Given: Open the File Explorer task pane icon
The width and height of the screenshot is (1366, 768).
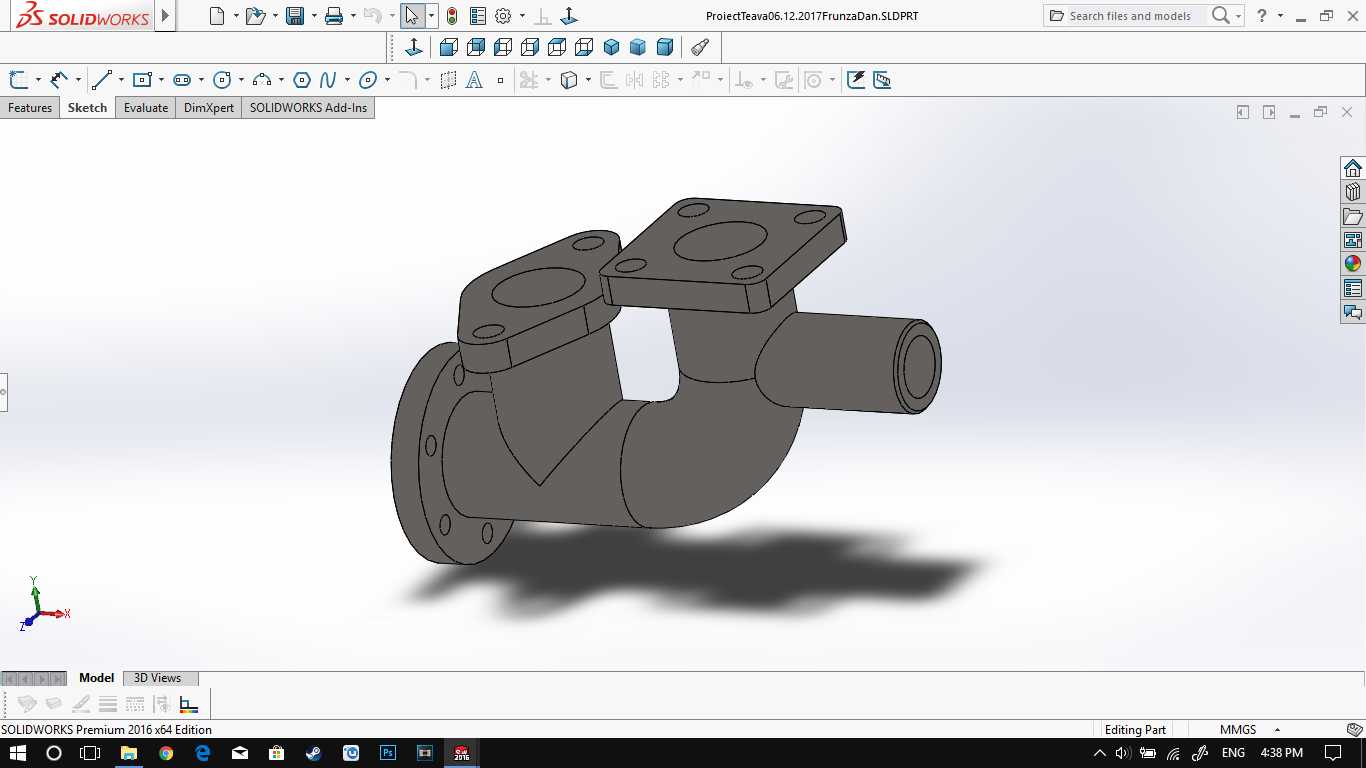Looking at the screenshot, I should (x=1353, y=216).
